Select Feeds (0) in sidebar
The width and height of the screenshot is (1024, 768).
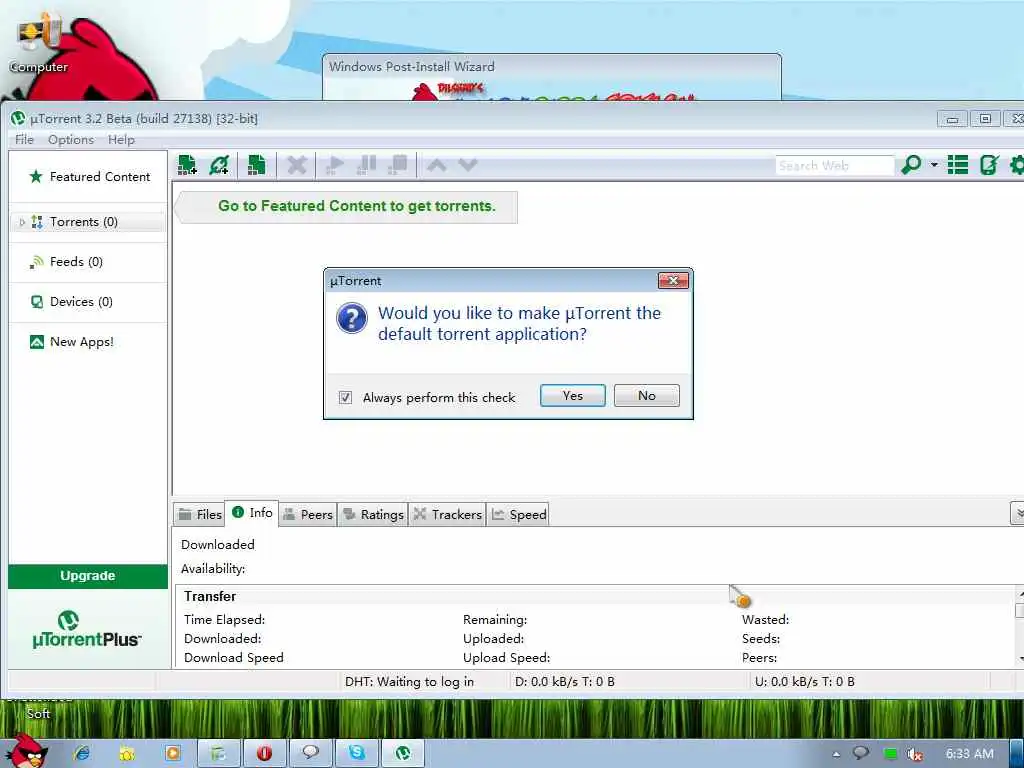point(88,262)
